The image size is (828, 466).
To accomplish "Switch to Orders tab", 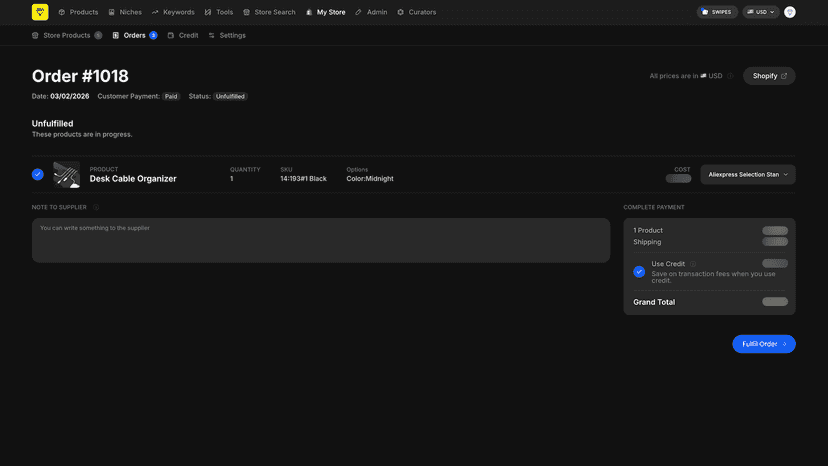I will pos(135,35).
